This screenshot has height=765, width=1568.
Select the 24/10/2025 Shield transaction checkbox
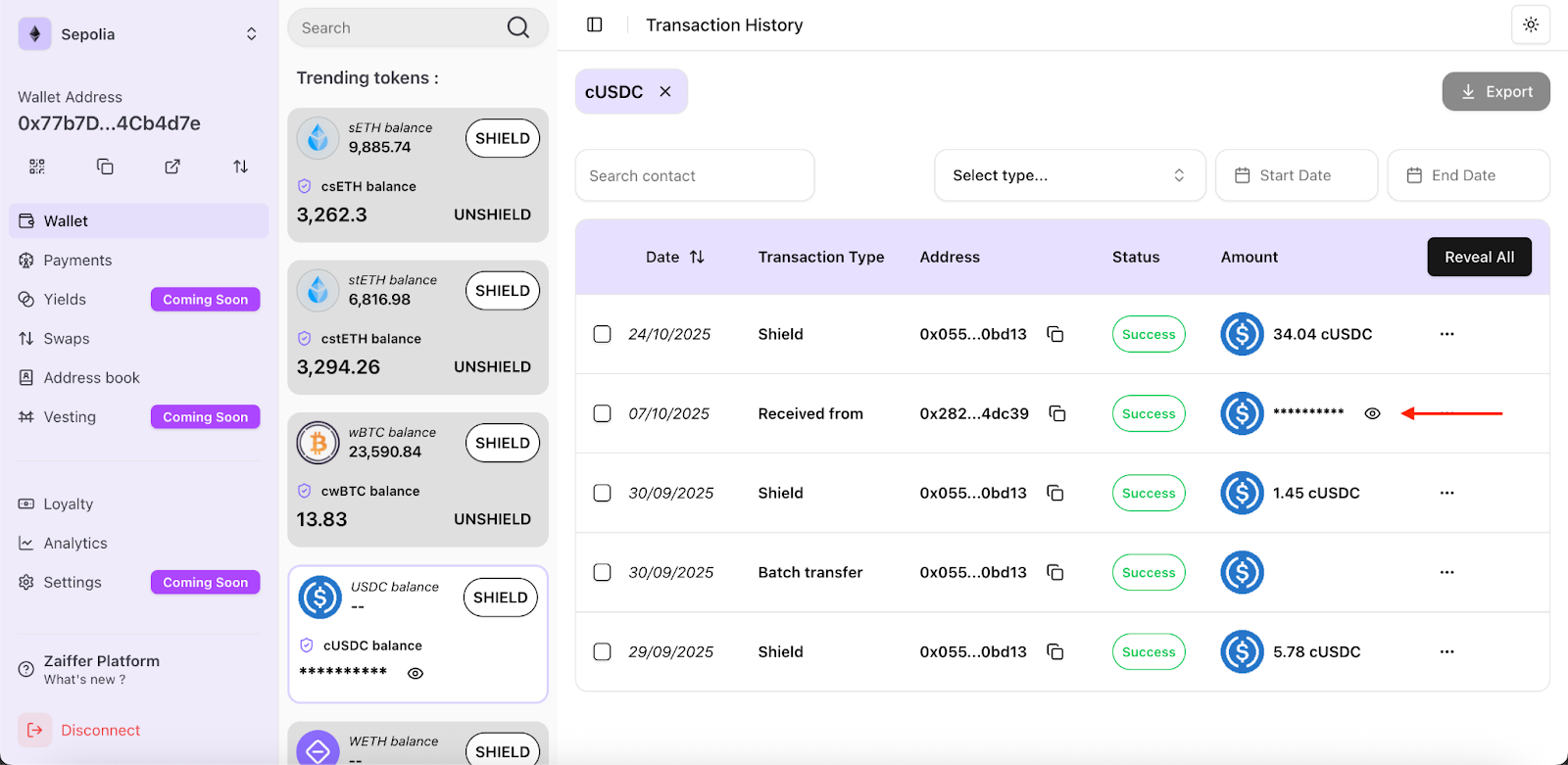[x=603, y=334]
